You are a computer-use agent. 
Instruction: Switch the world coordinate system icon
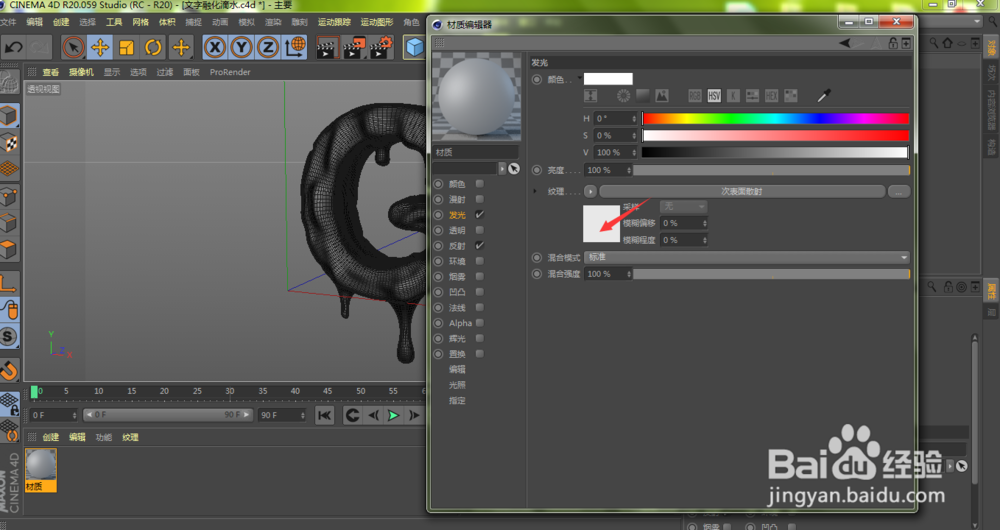tap(295, 47)
